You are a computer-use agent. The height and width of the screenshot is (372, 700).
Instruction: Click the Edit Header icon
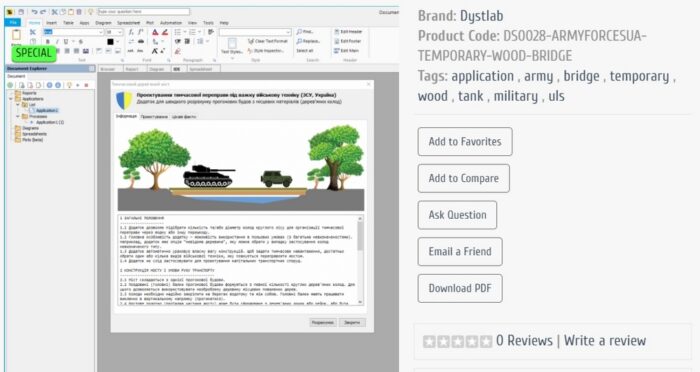337,32
